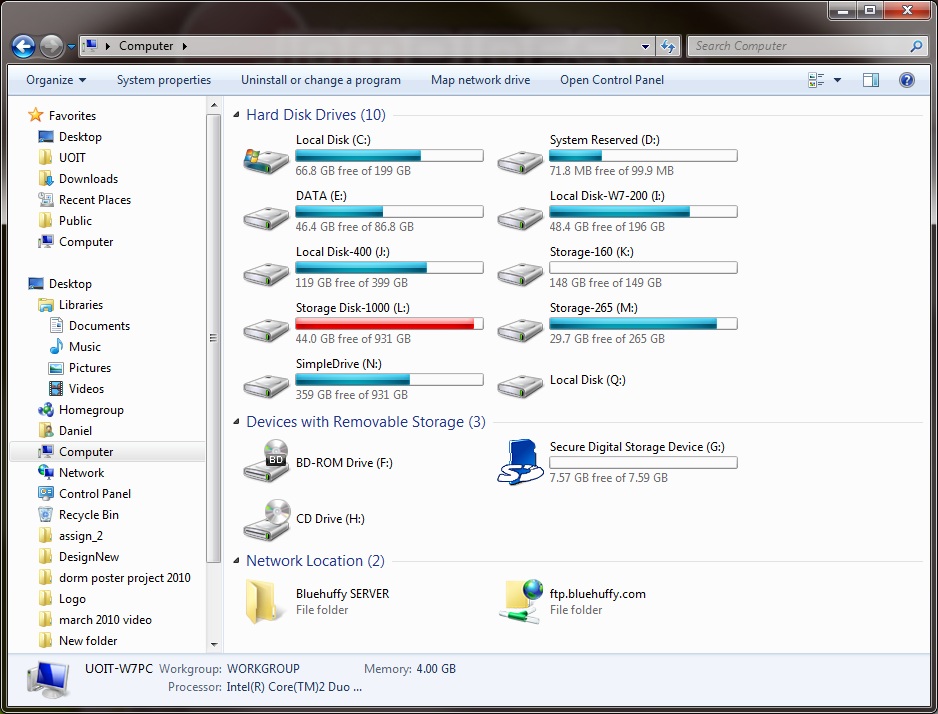
Task: Open the DesignNew folder
Action: (x=89, y=557)
